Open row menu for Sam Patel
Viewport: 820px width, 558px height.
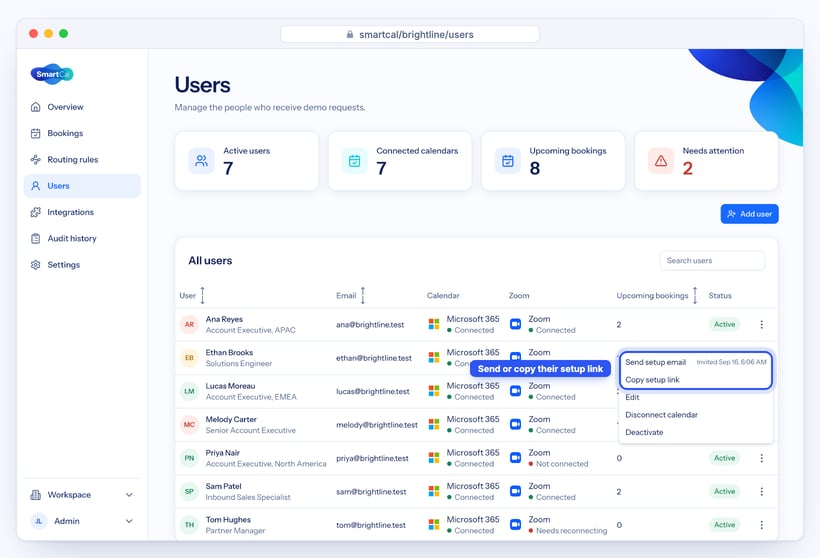pyautogui.click(x=761, y=492)
